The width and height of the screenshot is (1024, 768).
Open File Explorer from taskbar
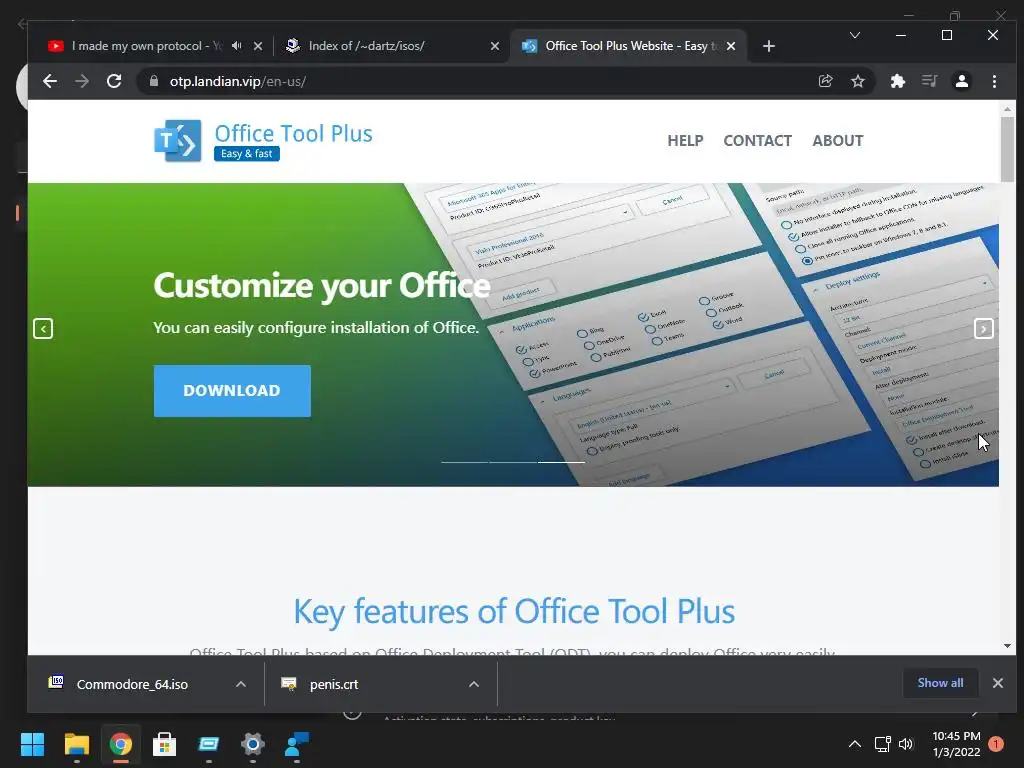point(76,744)
